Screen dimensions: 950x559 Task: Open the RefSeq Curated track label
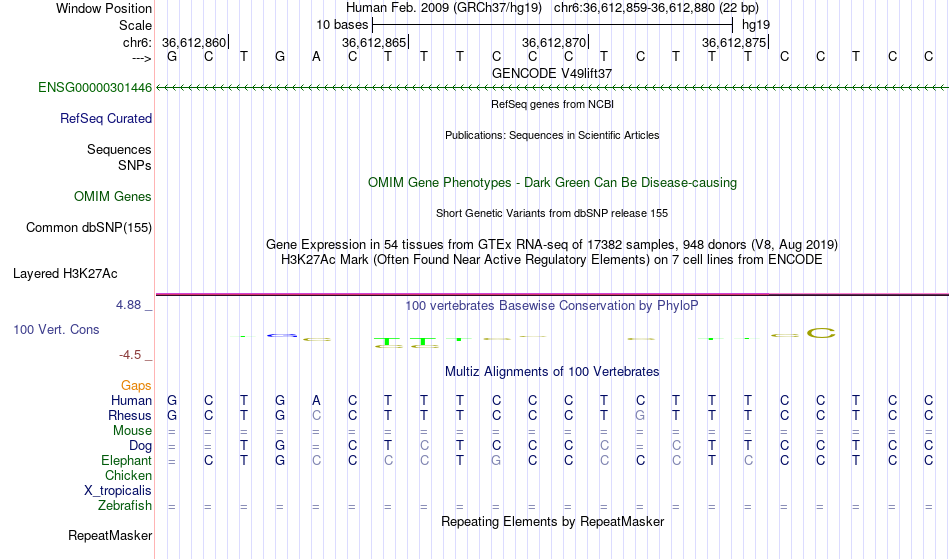[105, 119]
